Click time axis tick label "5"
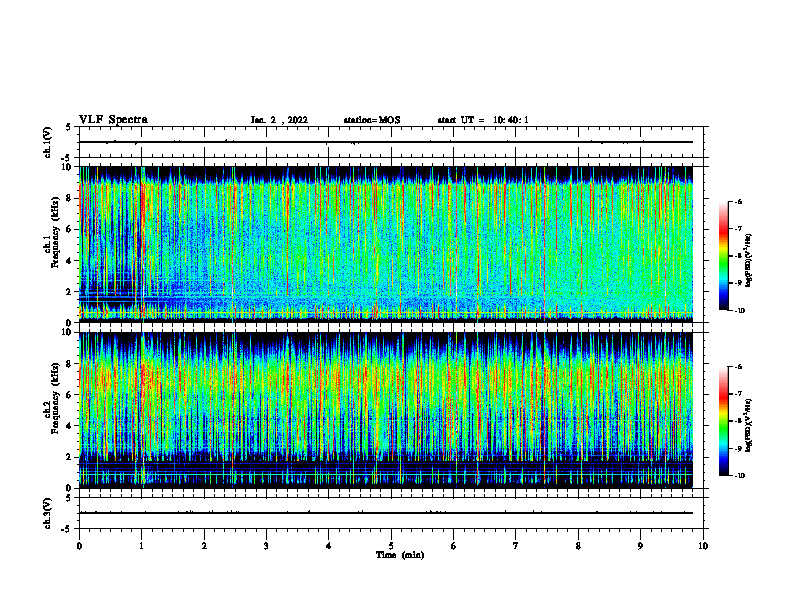This screenshot has height=612, width=792. [x=391, y=546]
